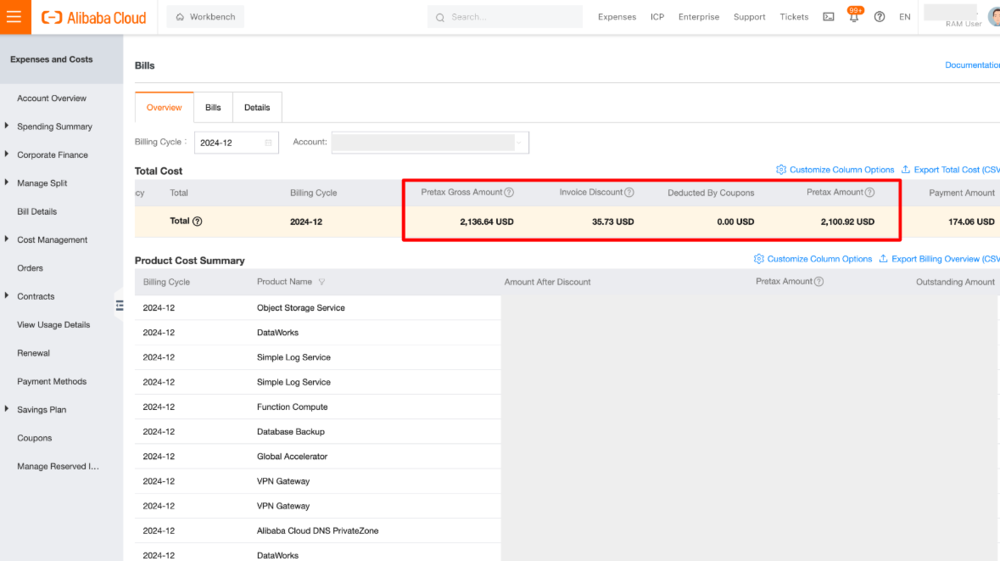Open Coupons in the sidebar
This screenshot has width=1000, height=561.
pos(34,438)
